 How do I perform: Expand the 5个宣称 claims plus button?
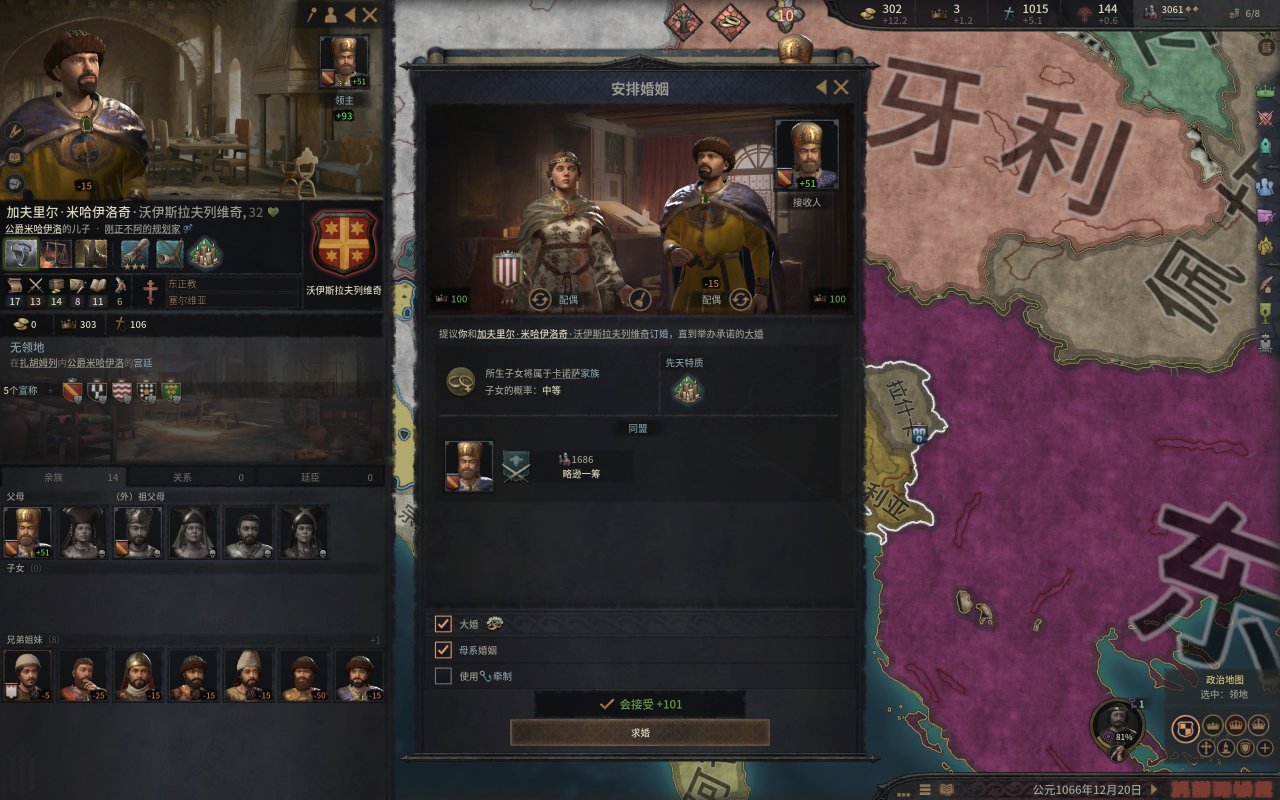(x=51, y=391)
